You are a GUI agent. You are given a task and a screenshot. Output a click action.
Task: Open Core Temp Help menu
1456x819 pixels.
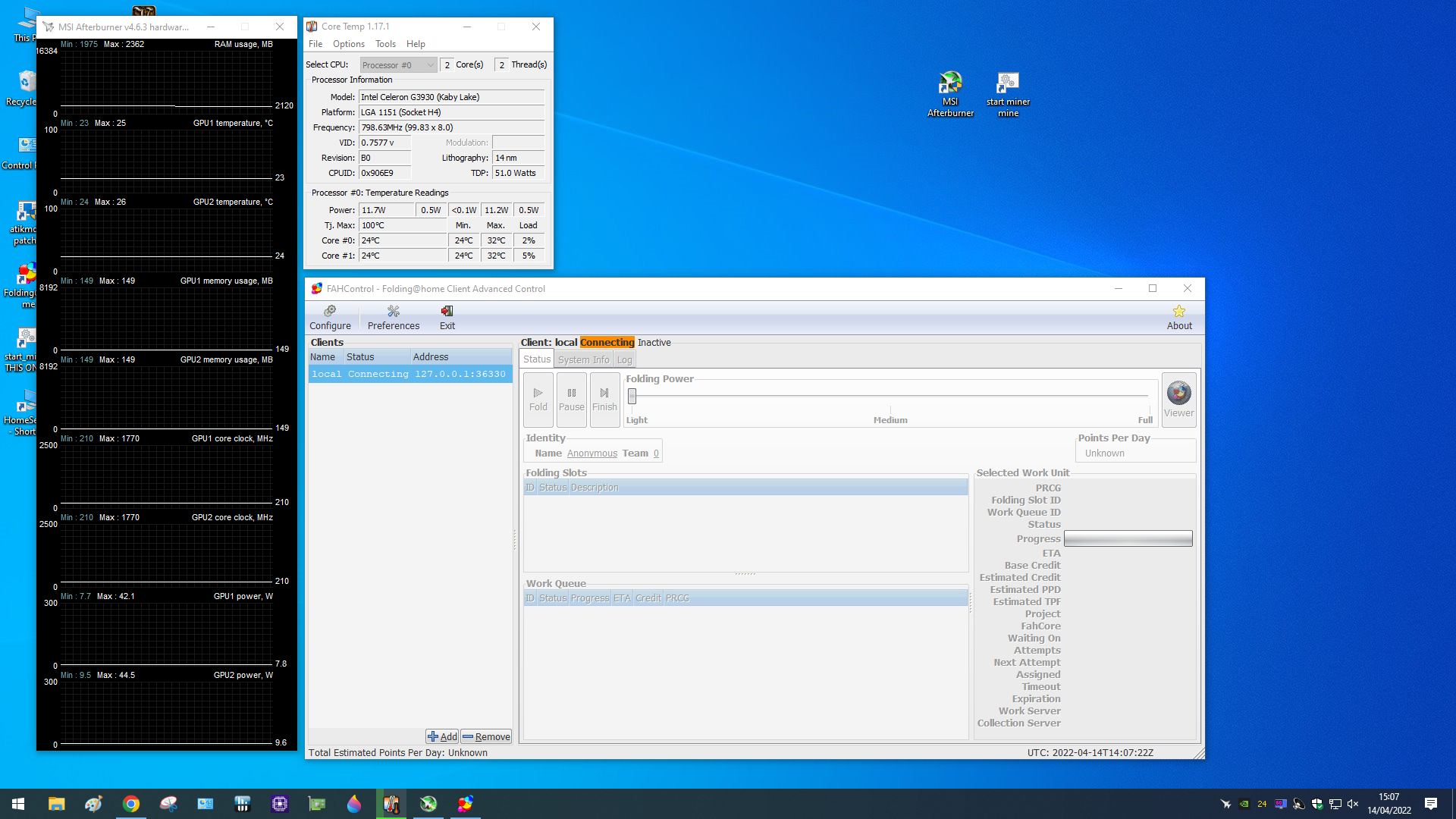[416, 44]
